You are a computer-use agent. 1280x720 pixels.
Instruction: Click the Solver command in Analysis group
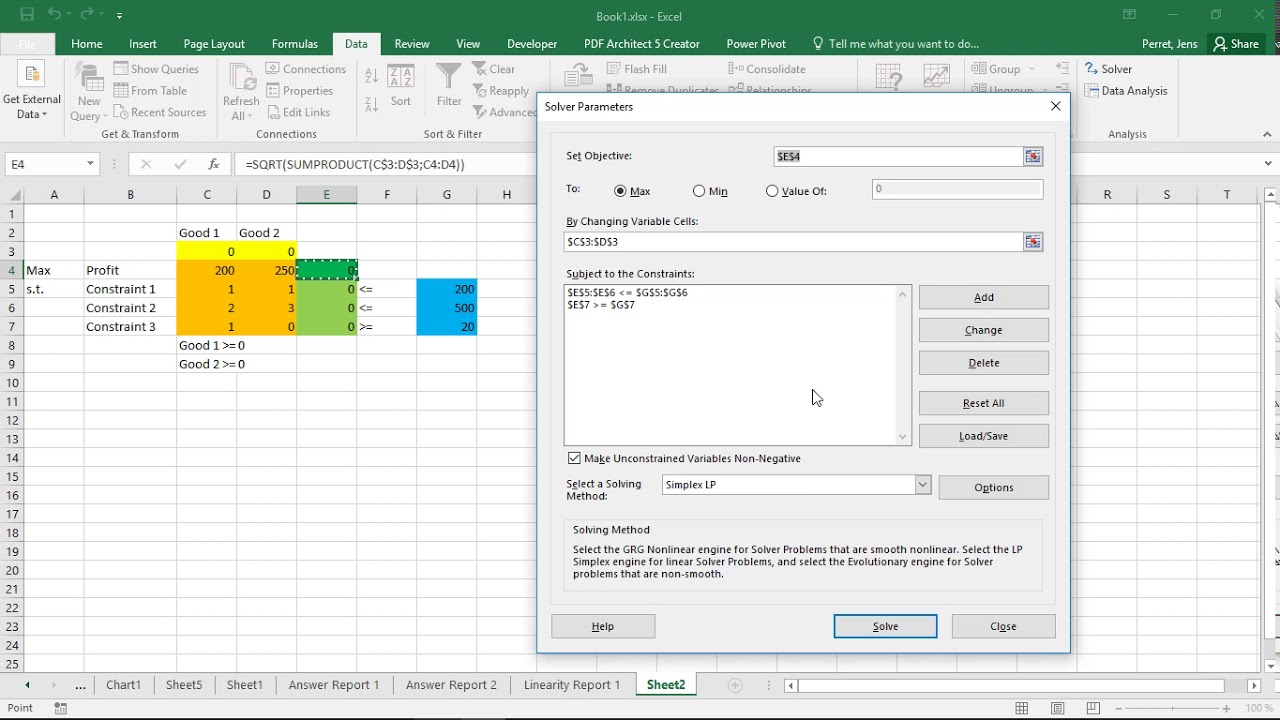pyautogui.click(x=1108, y=69)
